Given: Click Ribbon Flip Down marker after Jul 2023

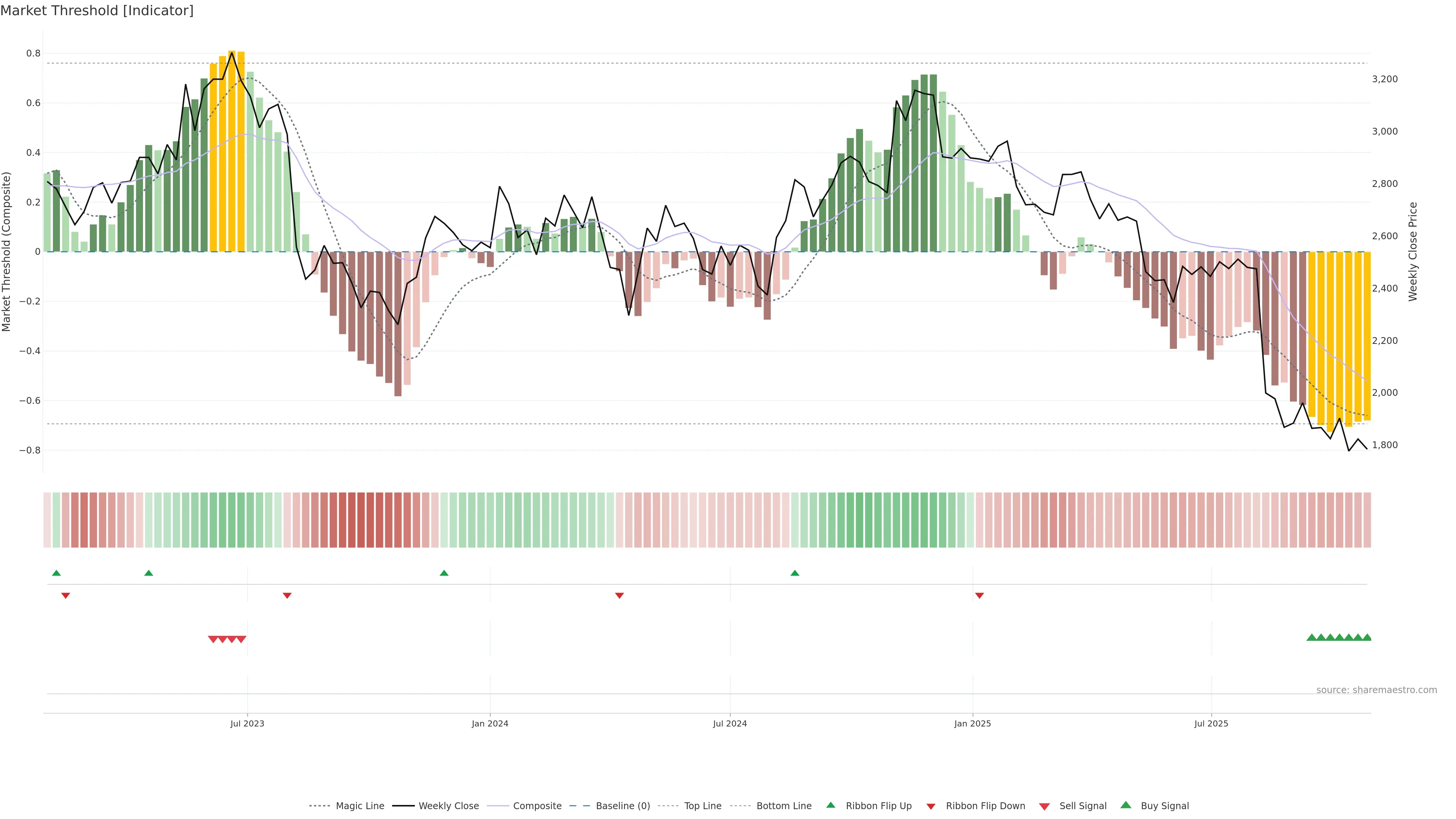Looking at the screenshot, I should [287, 595].
